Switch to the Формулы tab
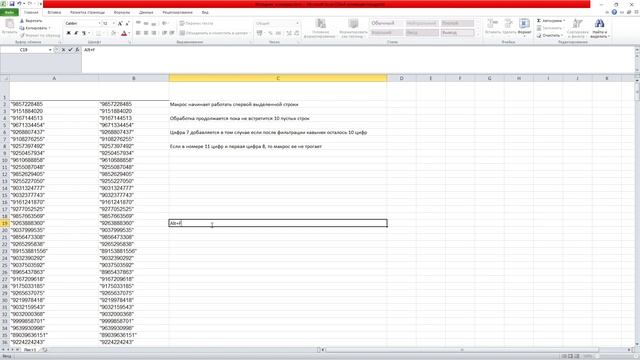 coord(122,13)
